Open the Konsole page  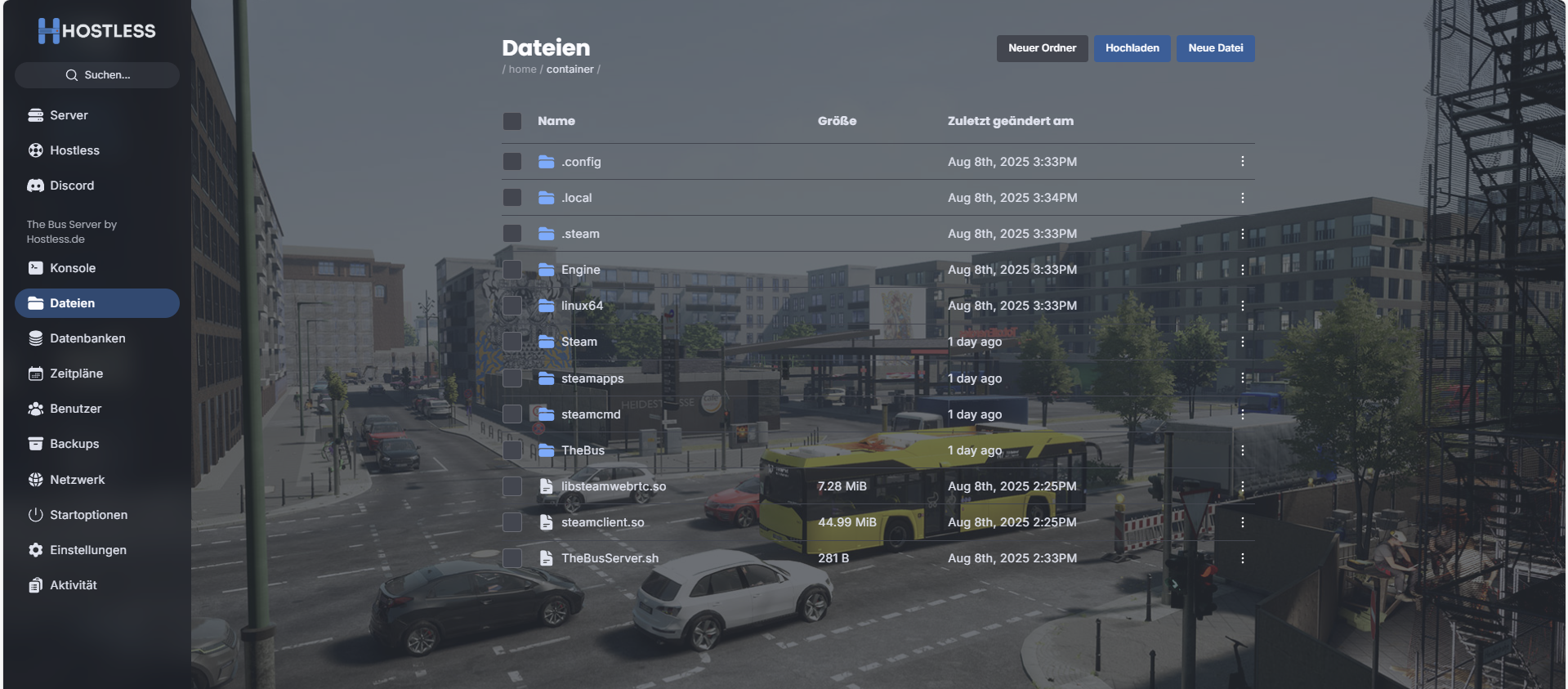tap(97, 268)
